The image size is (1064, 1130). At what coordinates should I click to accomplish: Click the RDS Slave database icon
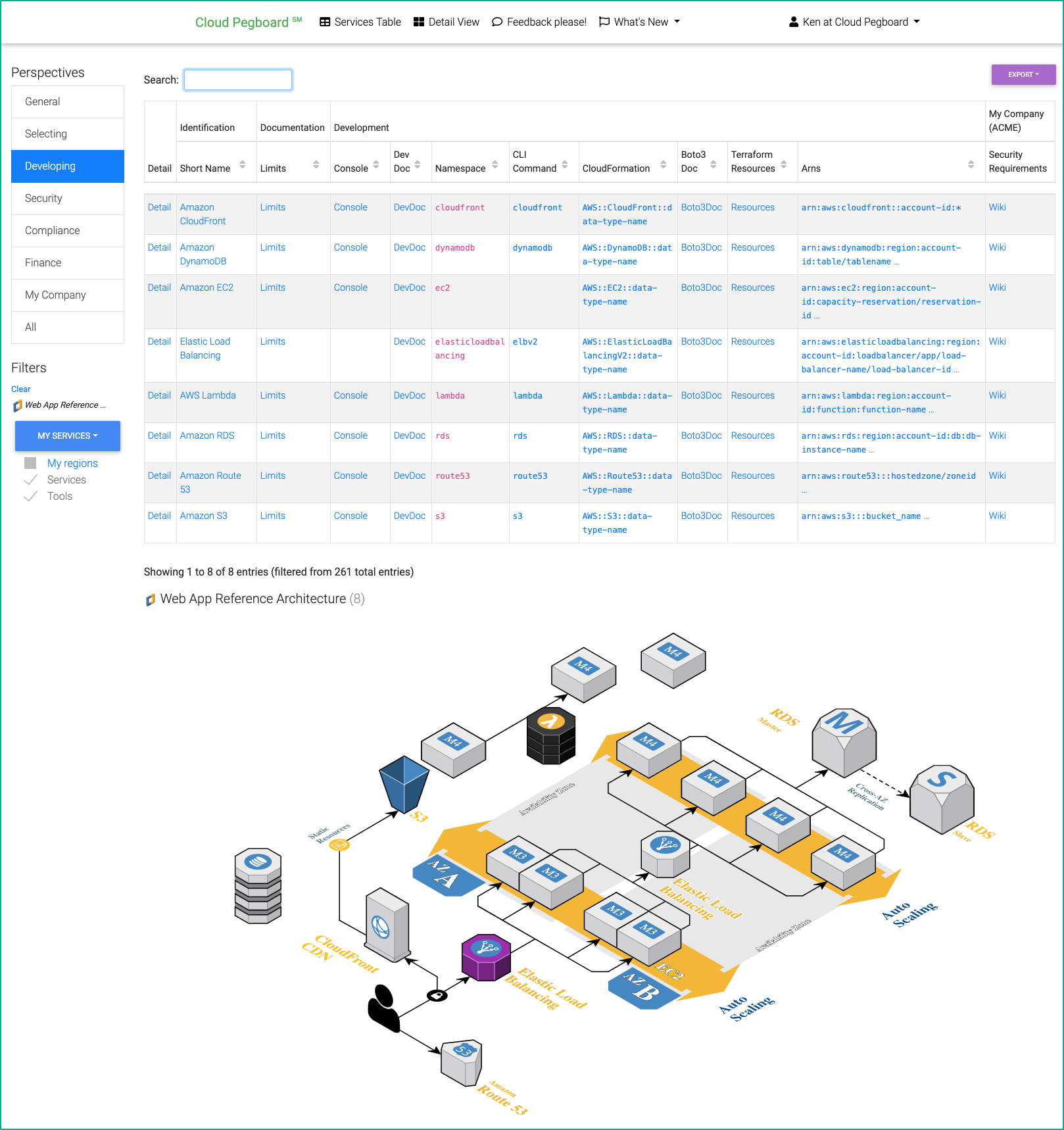pyautogui.click(x=942, y=799)
